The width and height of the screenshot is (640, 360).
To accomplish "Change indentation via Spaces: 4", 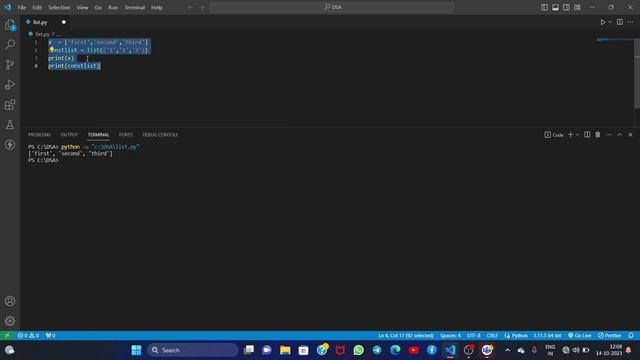I will click(450, 336).
